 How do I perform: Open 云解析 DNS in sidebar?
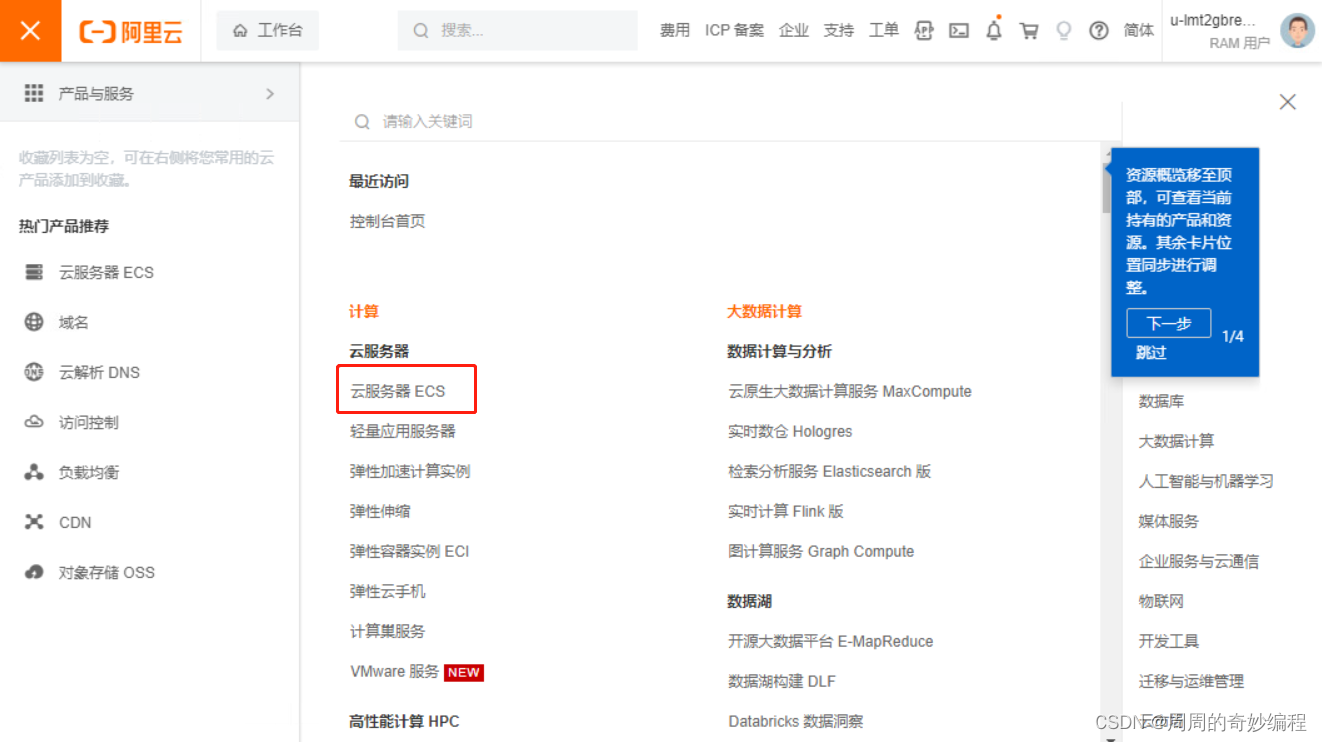(x=99, y=372)
